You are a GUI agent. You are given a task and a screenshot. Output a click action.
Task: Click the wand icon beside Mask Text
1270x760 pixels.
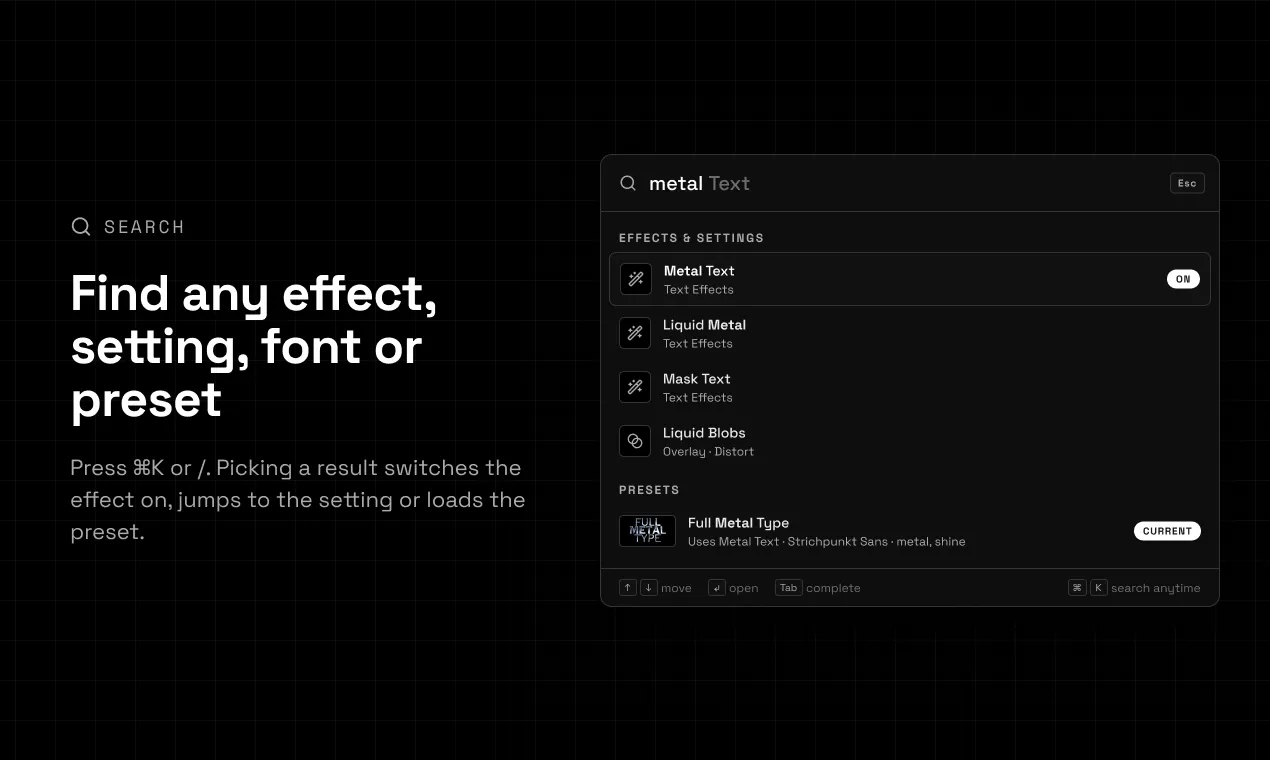[635, 387]
